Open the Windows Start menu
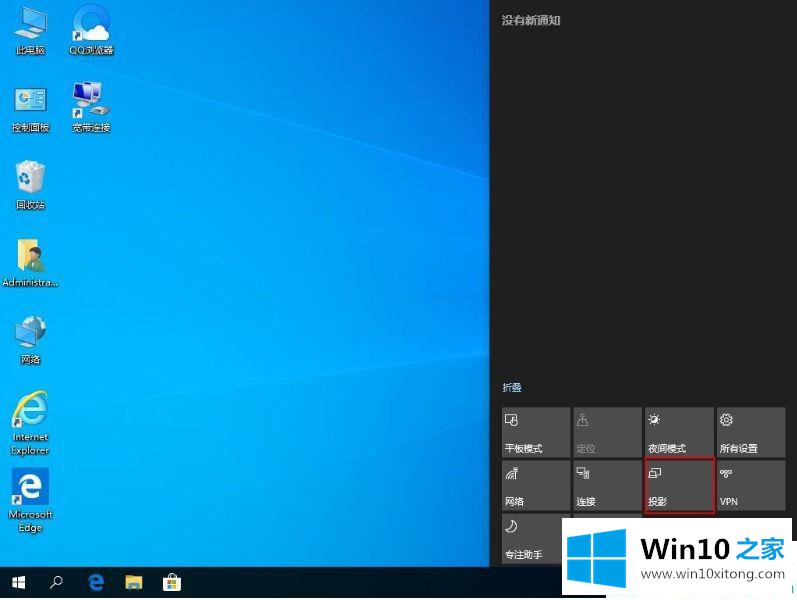 [19, 582]
